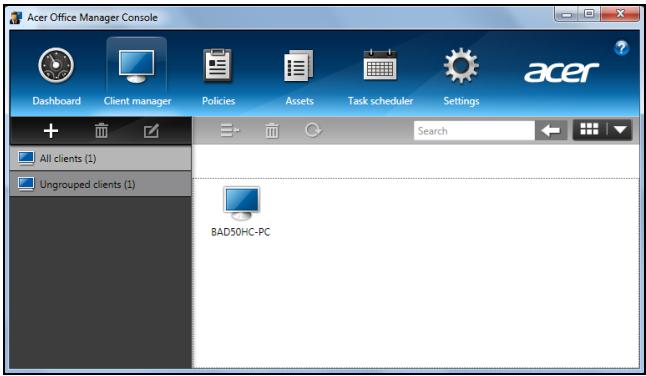Select All clients (1) group
646x376 pixels.
[x=101, y=158]
